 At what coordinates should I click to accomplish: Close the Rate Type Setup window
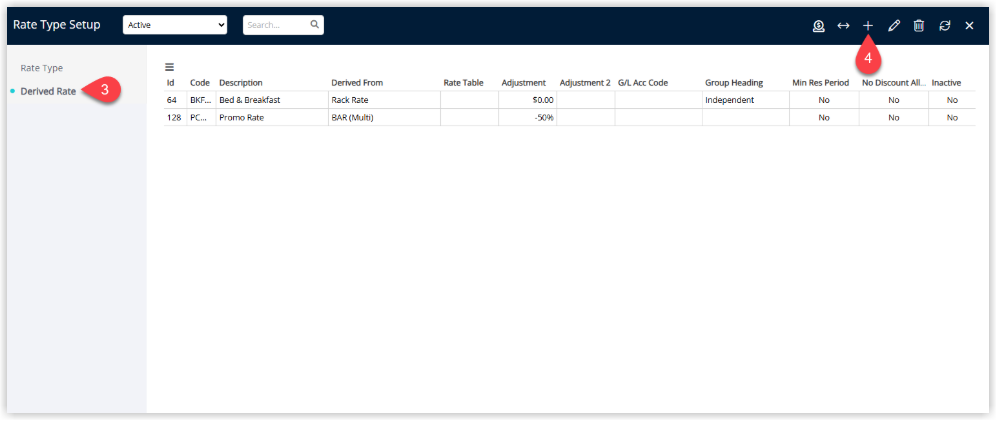point(970,25)
